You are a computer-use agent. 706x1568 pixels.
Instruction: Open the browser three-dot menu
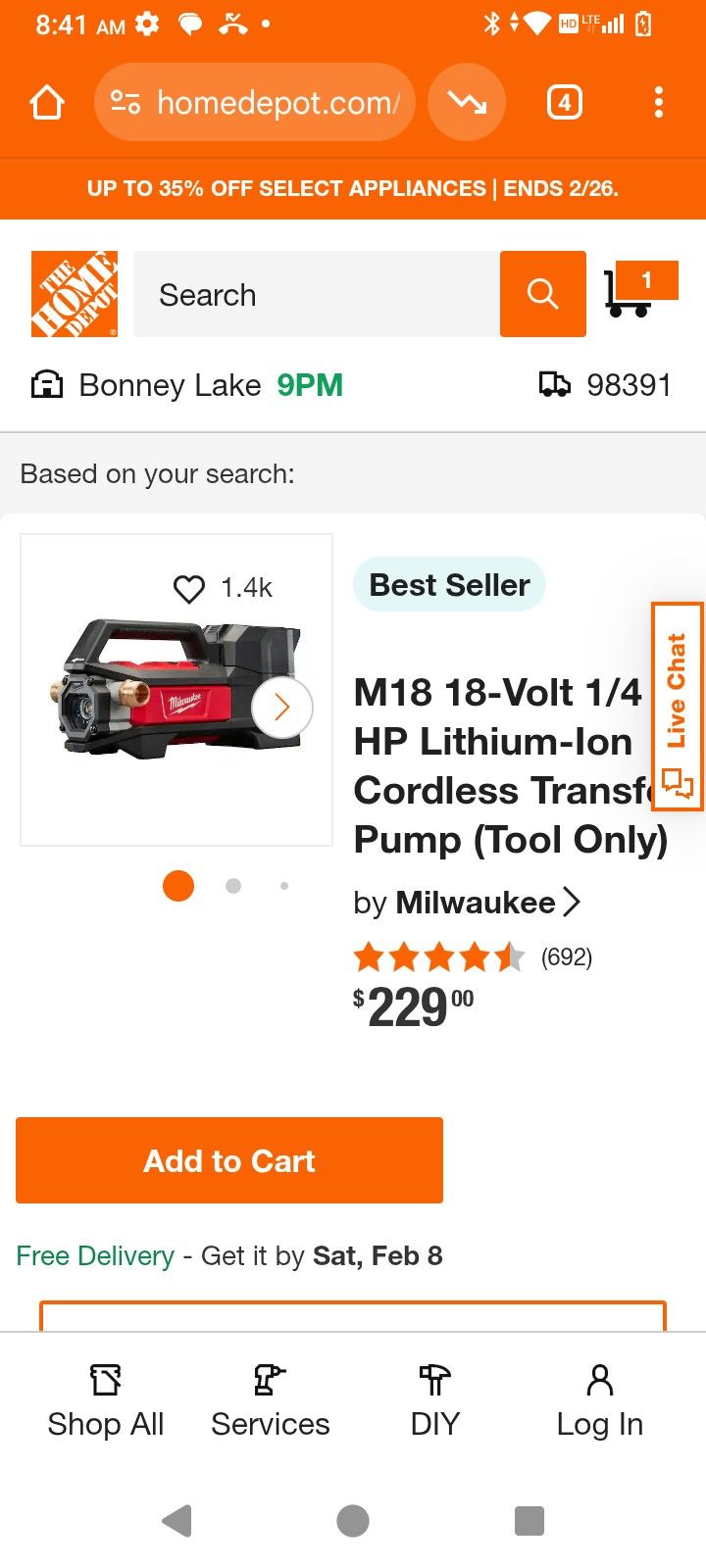[658, 102]
